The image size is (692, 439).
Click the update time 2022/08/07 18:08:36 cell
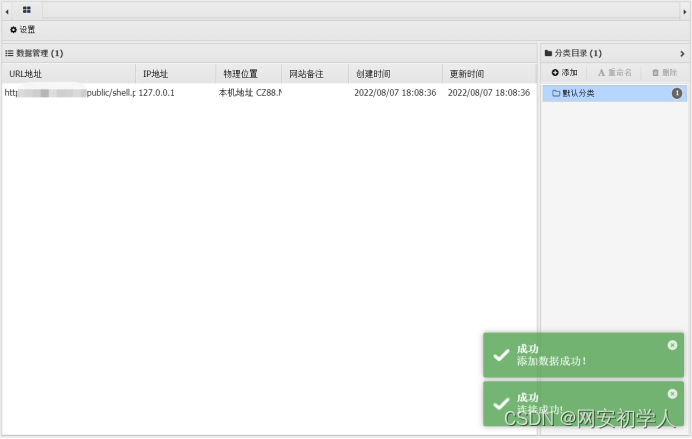[489, 93]
